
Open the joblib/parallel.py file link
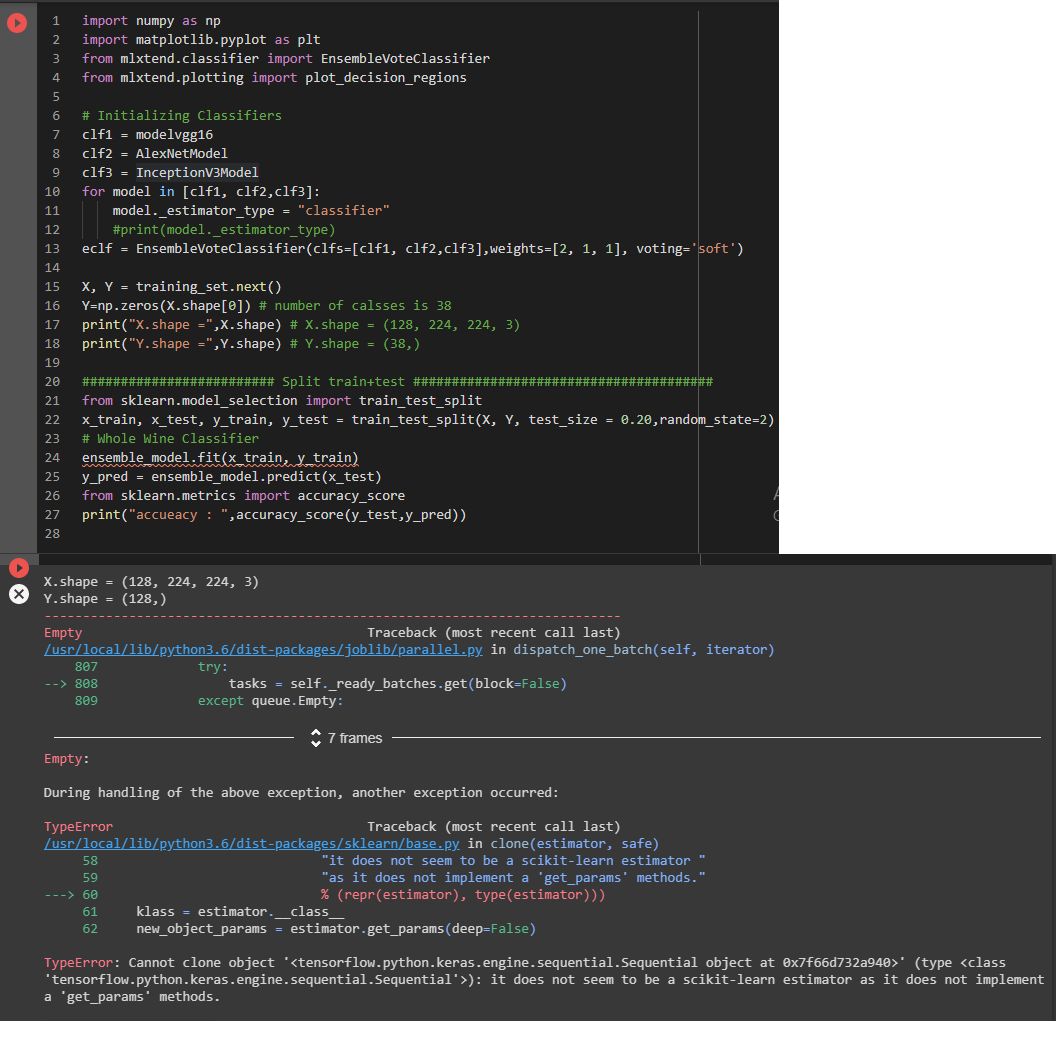point(263,650)
